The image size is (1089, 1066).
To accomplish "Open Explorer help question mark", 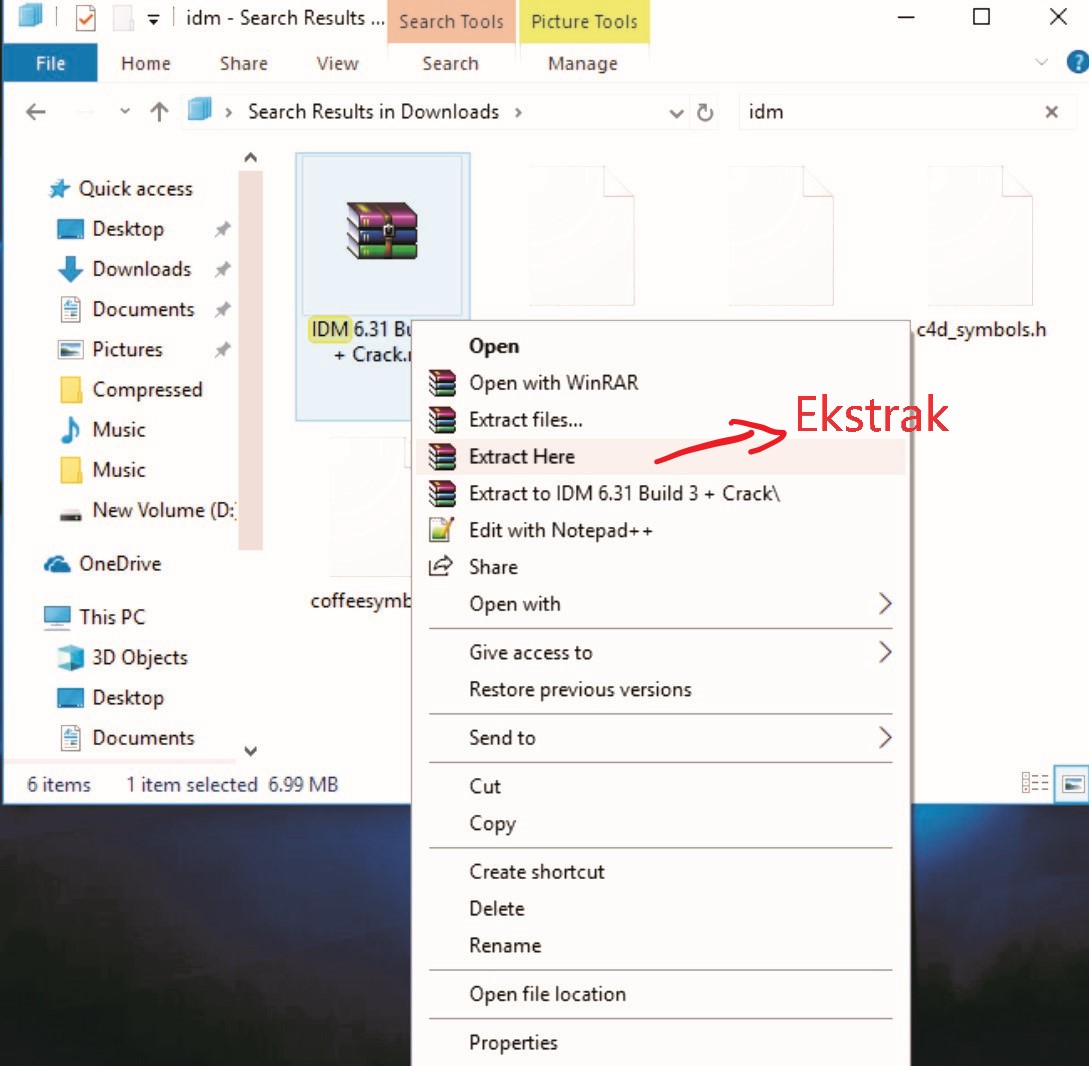I will coord(1077,63).
